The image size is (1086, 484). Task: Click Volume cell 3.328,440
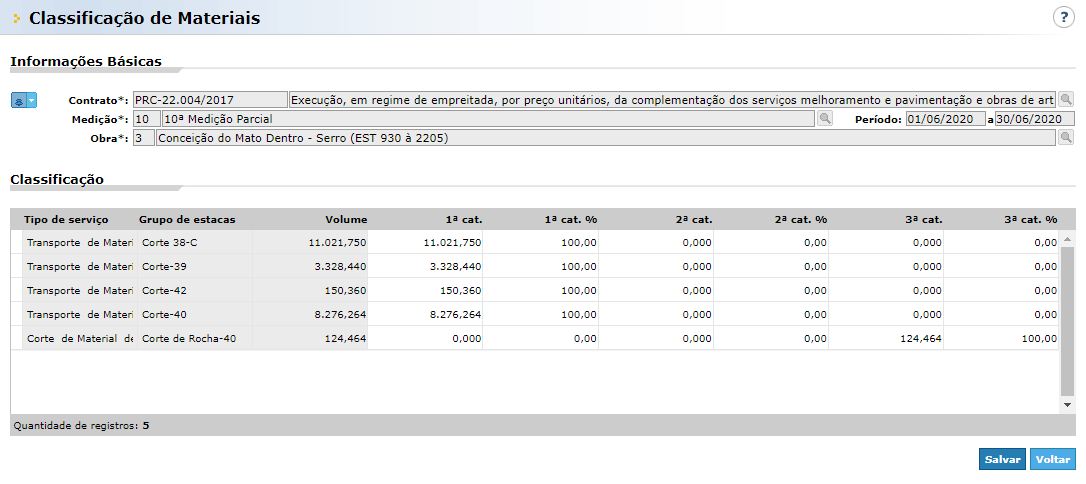coord(310,266)
